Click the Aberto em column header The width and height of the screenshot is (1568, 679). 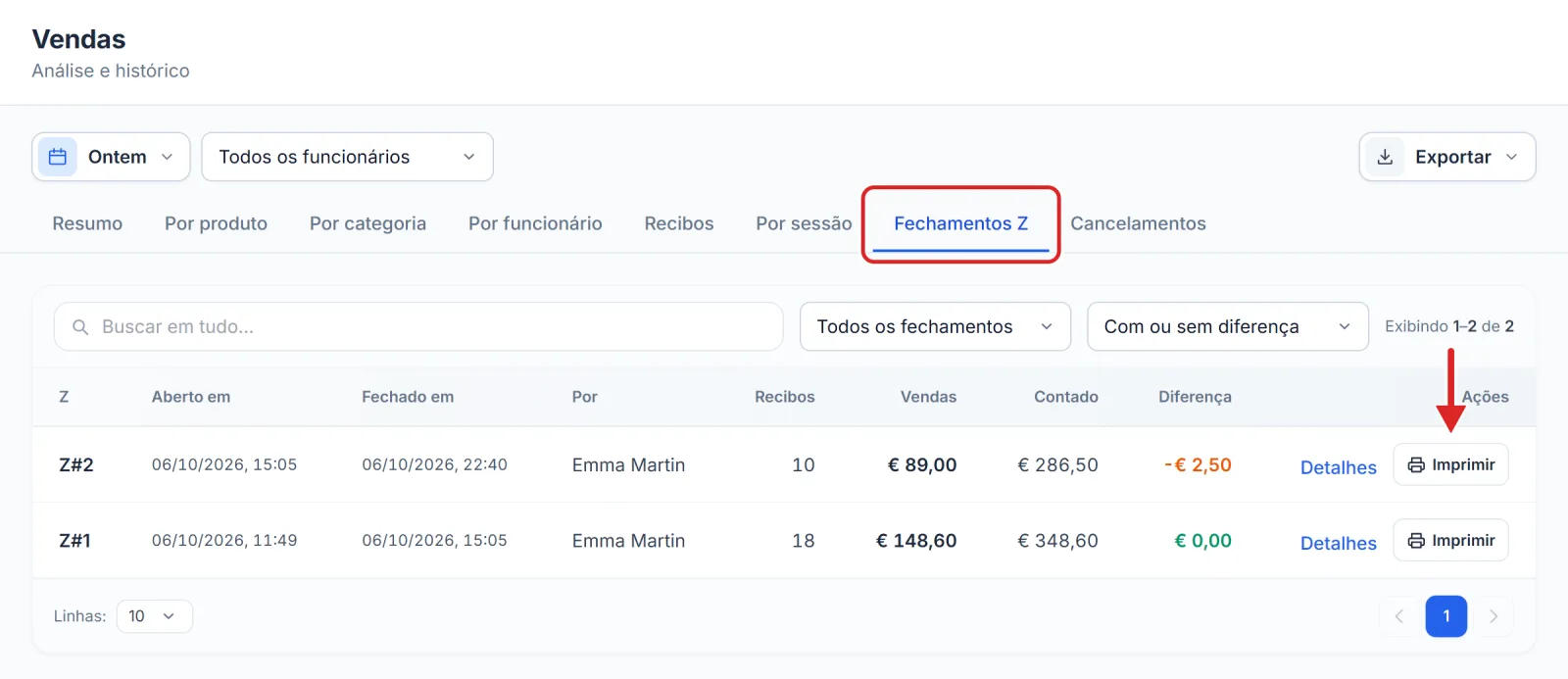tap(191, 397)
